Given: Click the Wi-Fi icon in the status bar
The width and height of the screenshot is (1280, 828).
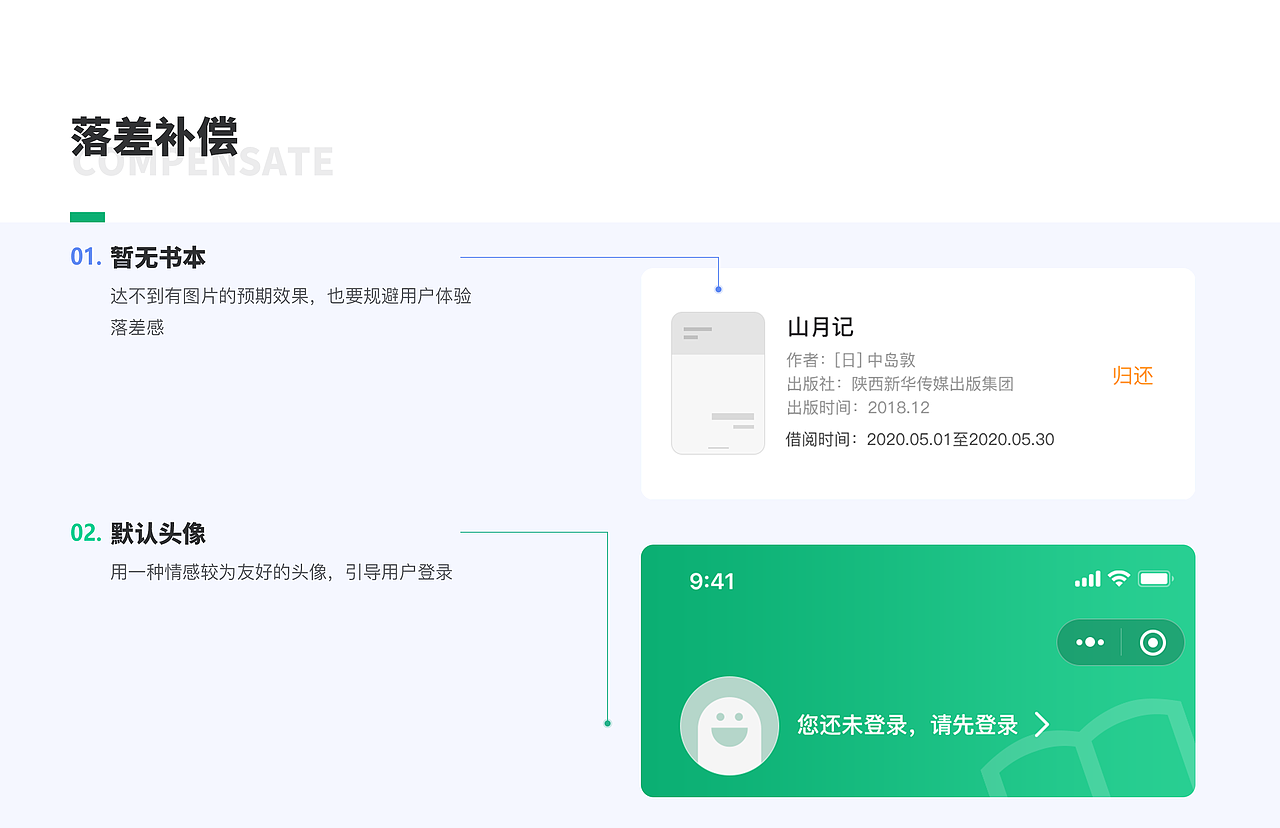Looking at the screenshot, I should [x=1117, y=579].
